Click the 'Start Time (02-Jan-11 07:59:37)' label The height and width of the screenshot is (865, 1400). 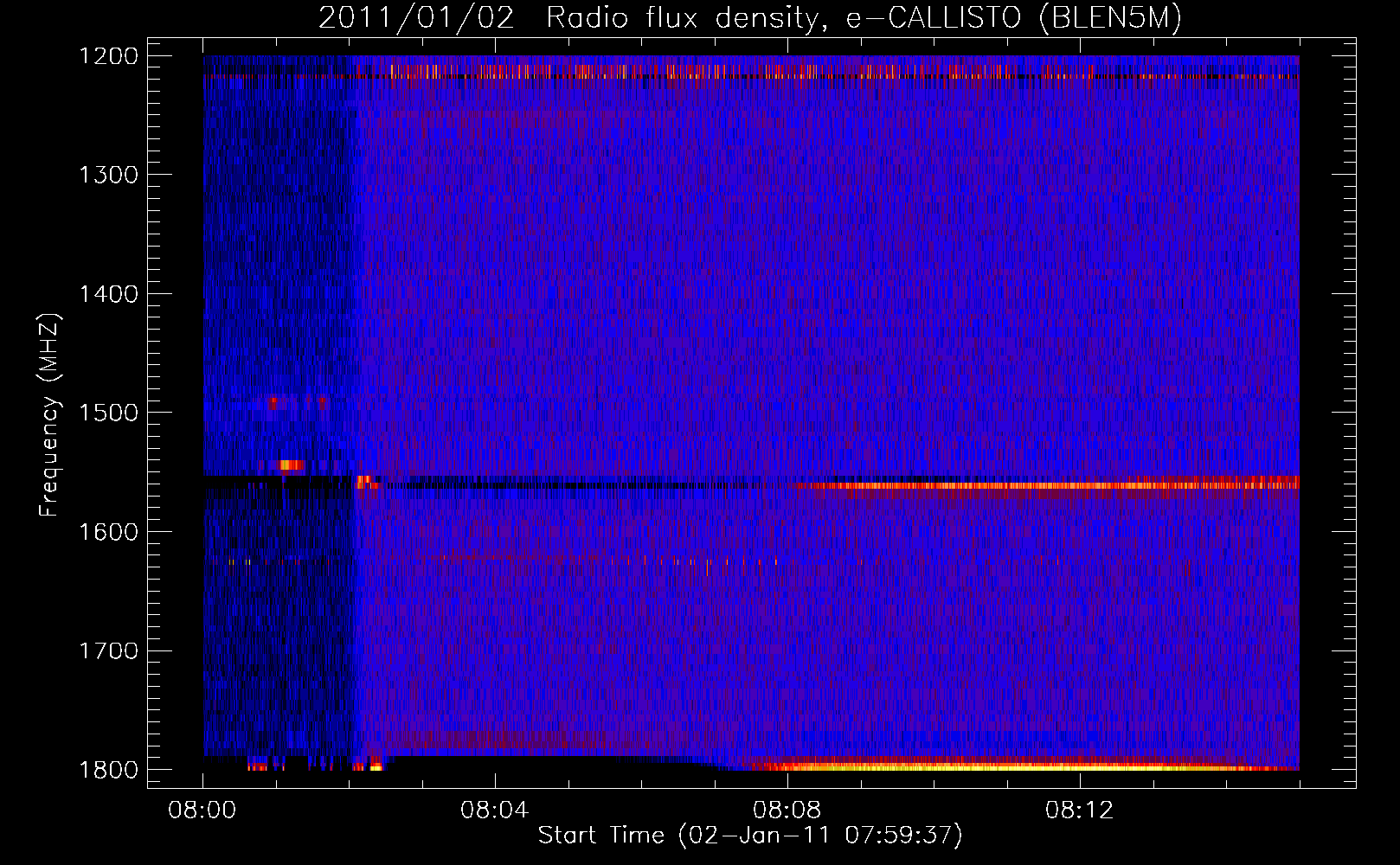[x=750, y=836]
